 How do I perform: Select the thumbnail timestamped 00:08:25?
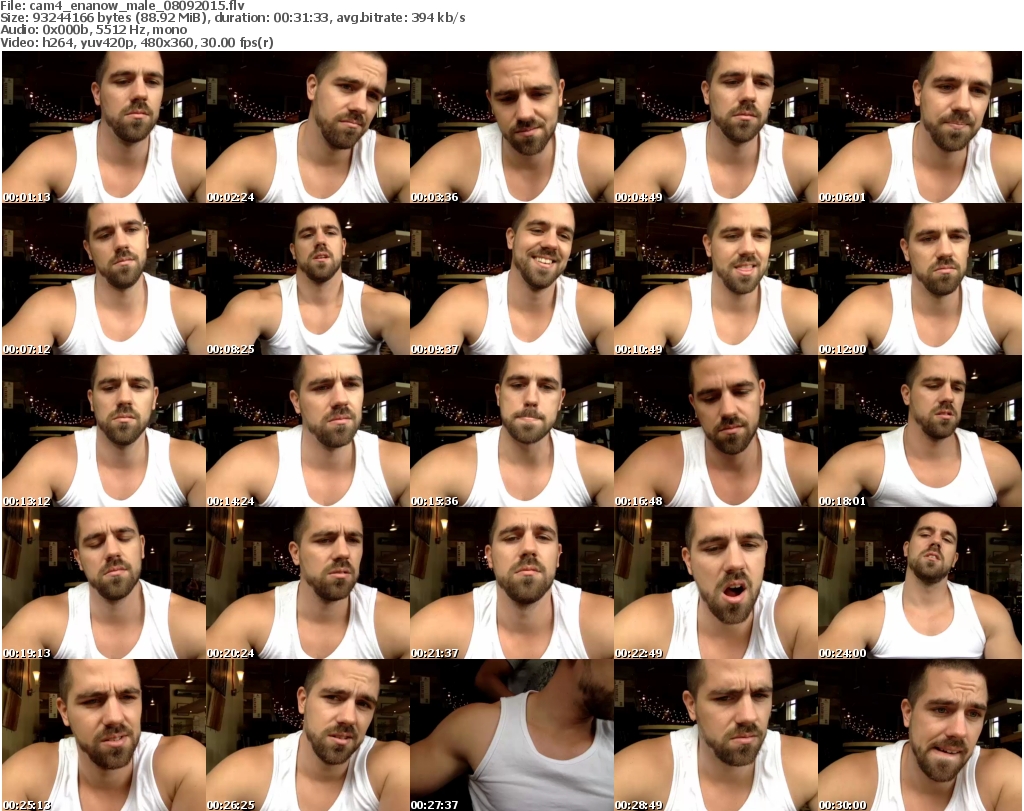click(x=308, y=279)
